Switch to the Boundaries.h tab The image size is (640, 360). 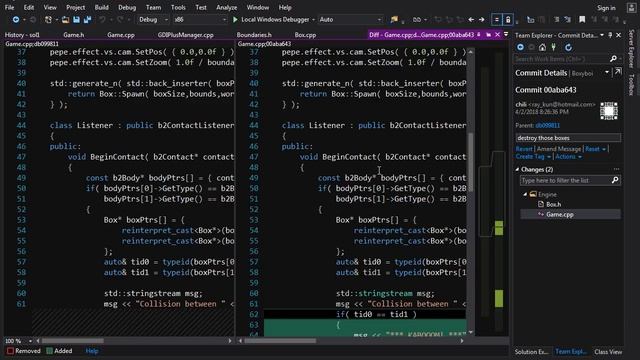[254, 35]
